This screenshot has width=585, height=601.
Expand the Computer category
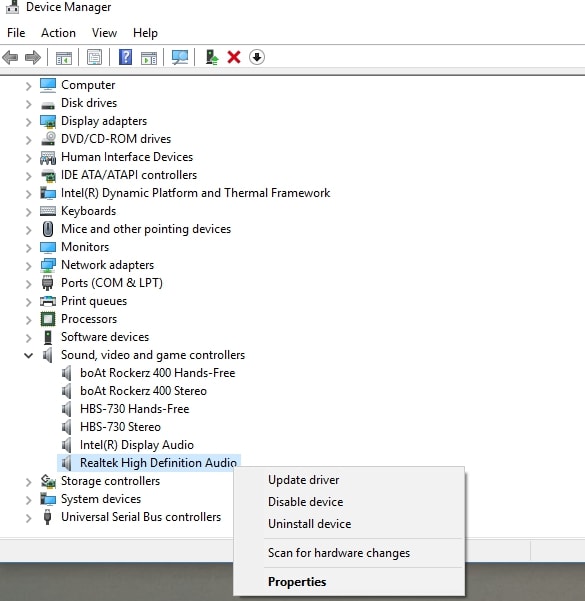point(28,86)
